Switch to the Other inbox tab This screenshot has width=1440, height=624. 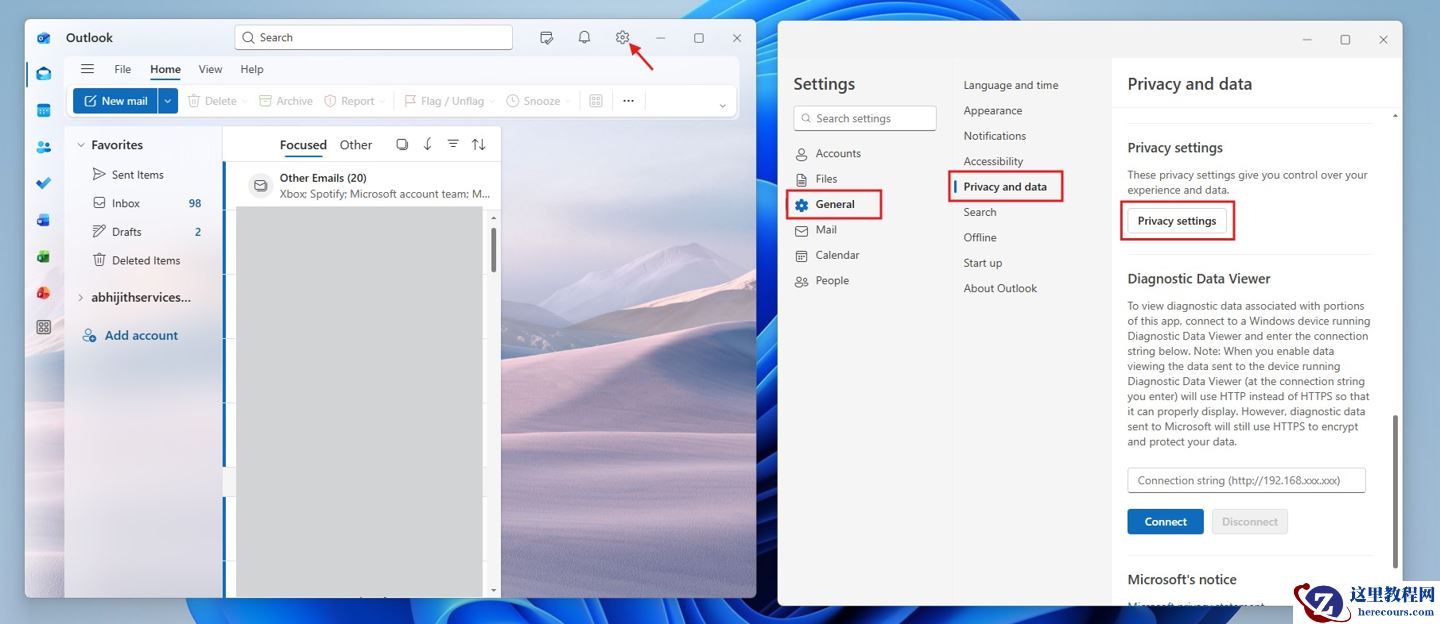[355, 145]
